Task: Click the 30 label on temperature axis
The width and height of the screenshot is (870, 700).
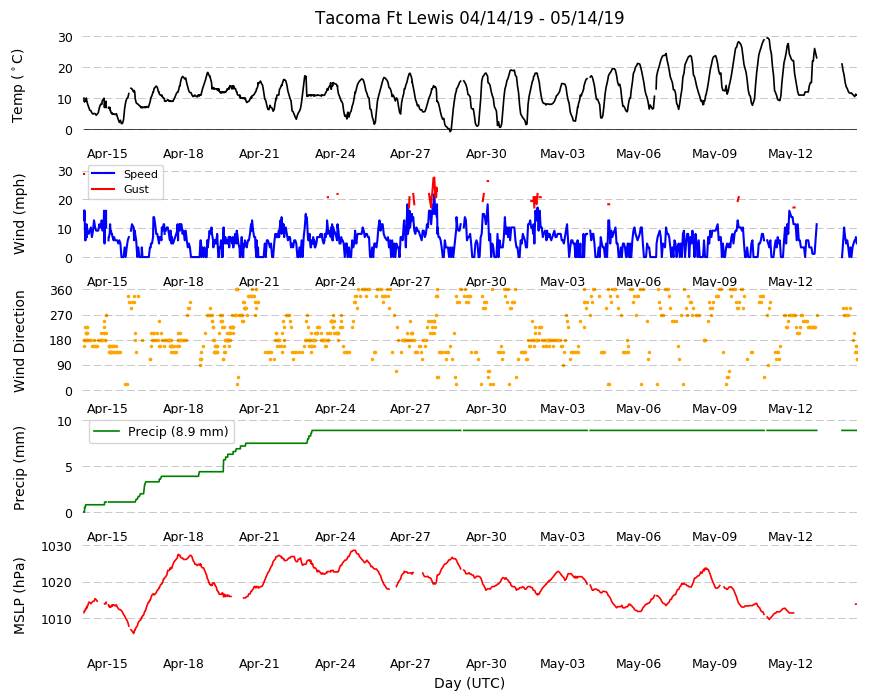Action: 65,37
